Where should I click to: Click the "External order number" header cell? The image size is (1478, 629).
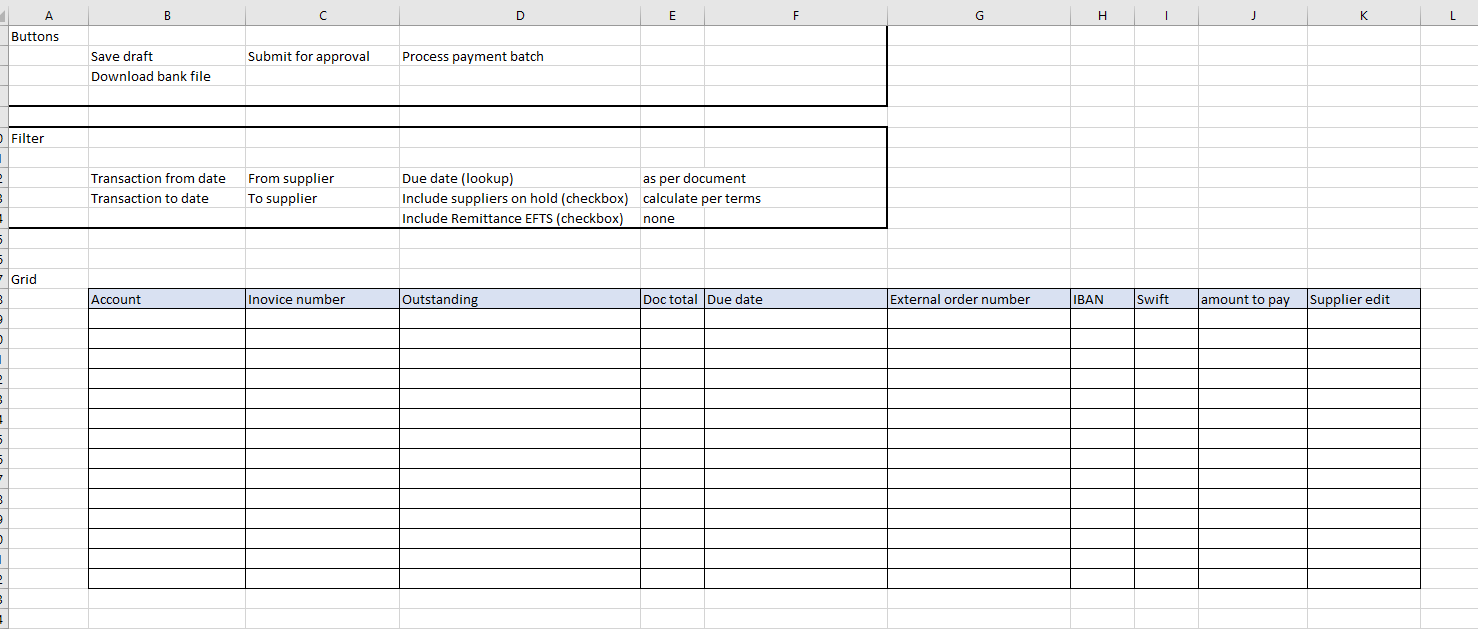point(978,299)
